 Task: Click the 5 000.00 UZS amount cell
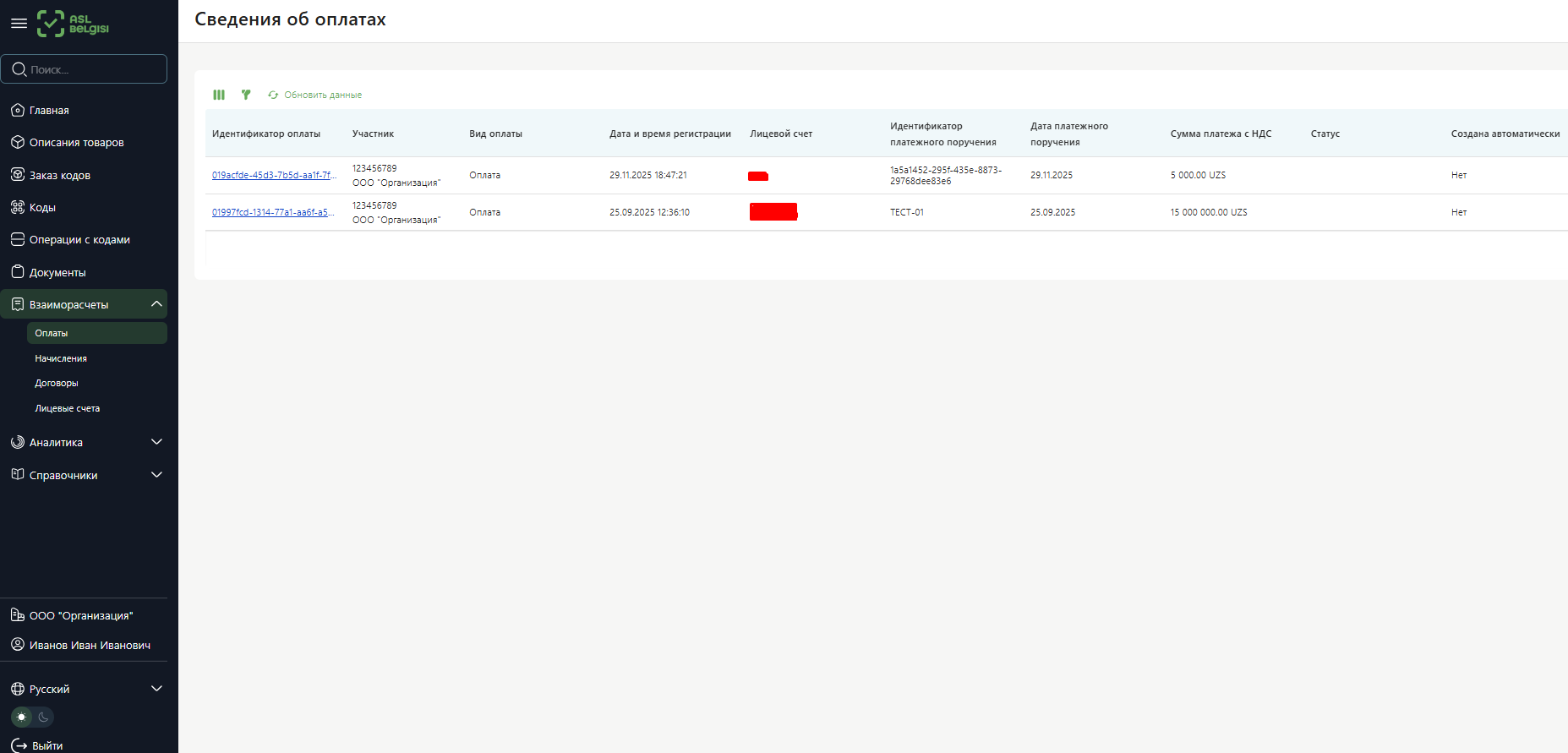pyautogui.click(x=1198, y=175)
